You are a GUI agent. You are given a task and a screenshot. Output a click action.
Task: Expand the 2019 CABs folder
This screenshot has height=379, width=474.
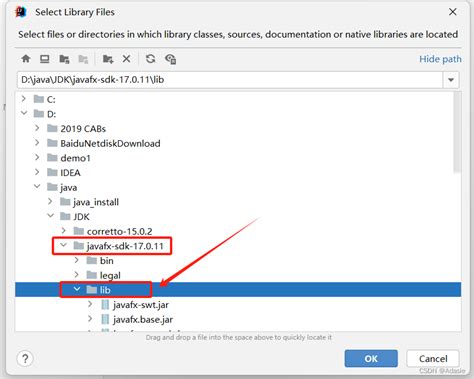(x=37, y=128)
